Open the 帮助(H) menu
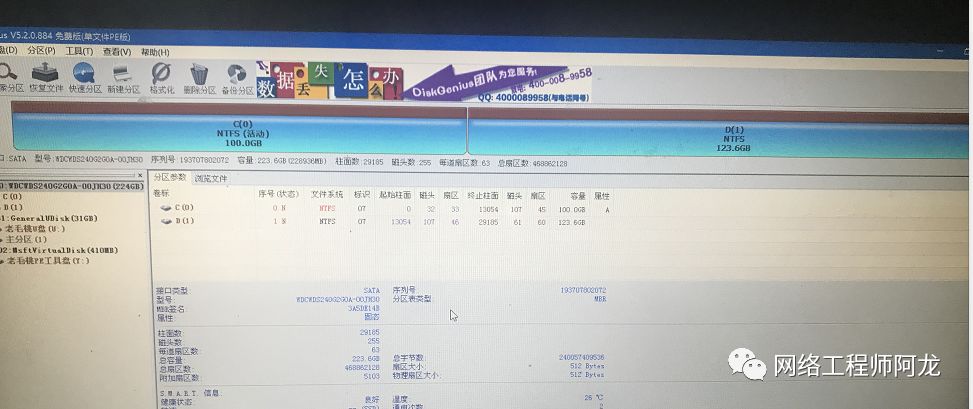973x409 pixels. pos(155,52)
